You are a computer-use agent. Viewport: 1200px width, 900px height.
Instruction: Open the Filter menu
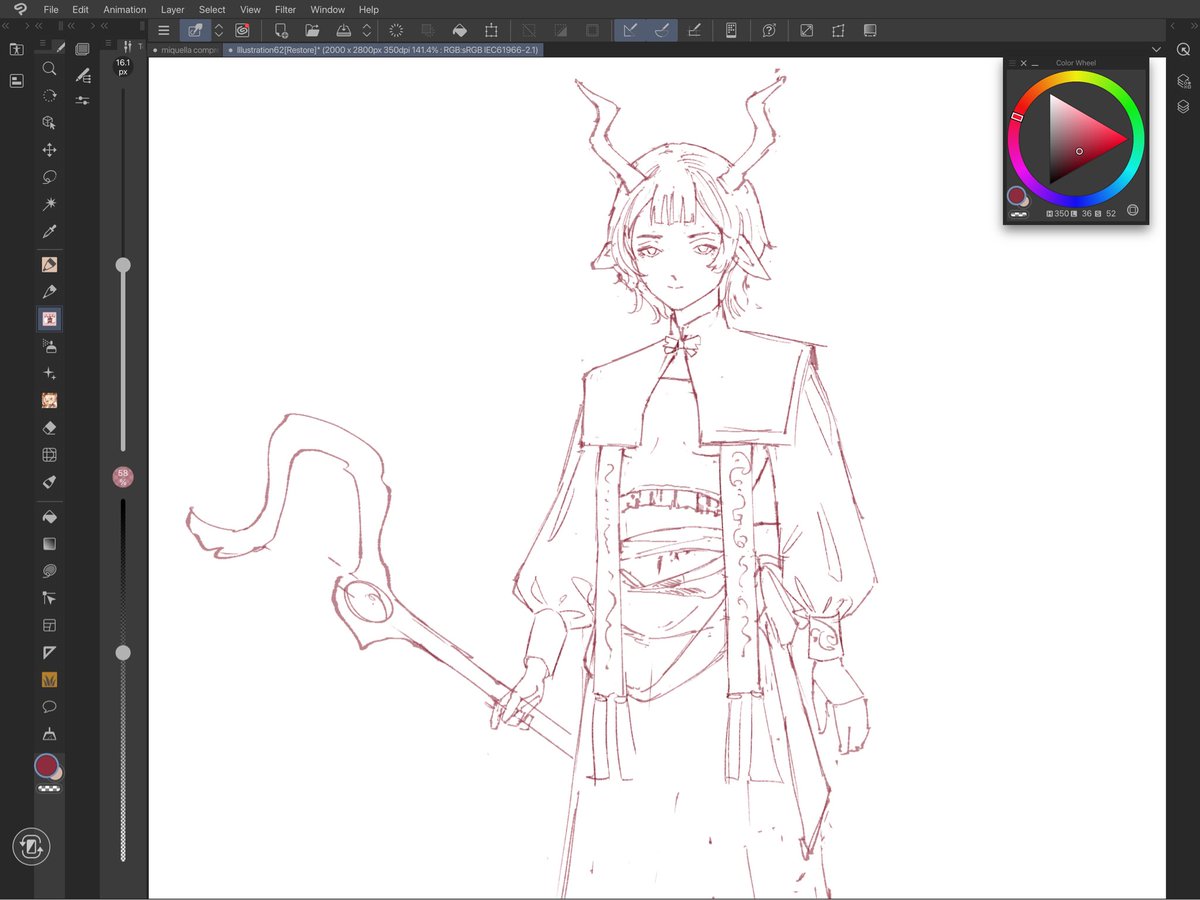[285, 9]
